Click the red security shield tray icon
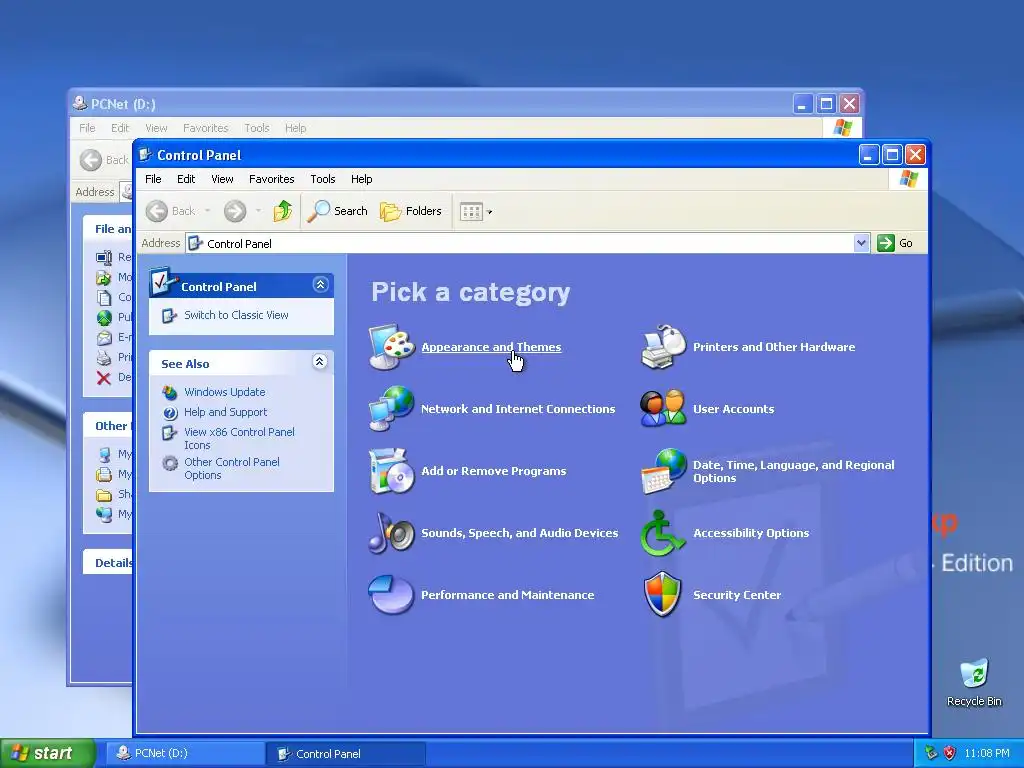 [949, 753]
